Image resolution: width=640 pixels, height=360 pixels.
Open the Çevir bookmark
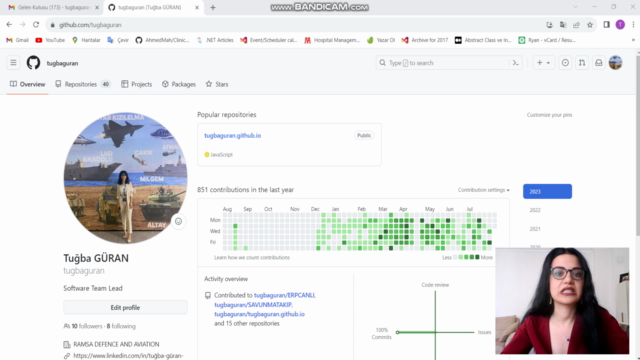coord(118,40)
